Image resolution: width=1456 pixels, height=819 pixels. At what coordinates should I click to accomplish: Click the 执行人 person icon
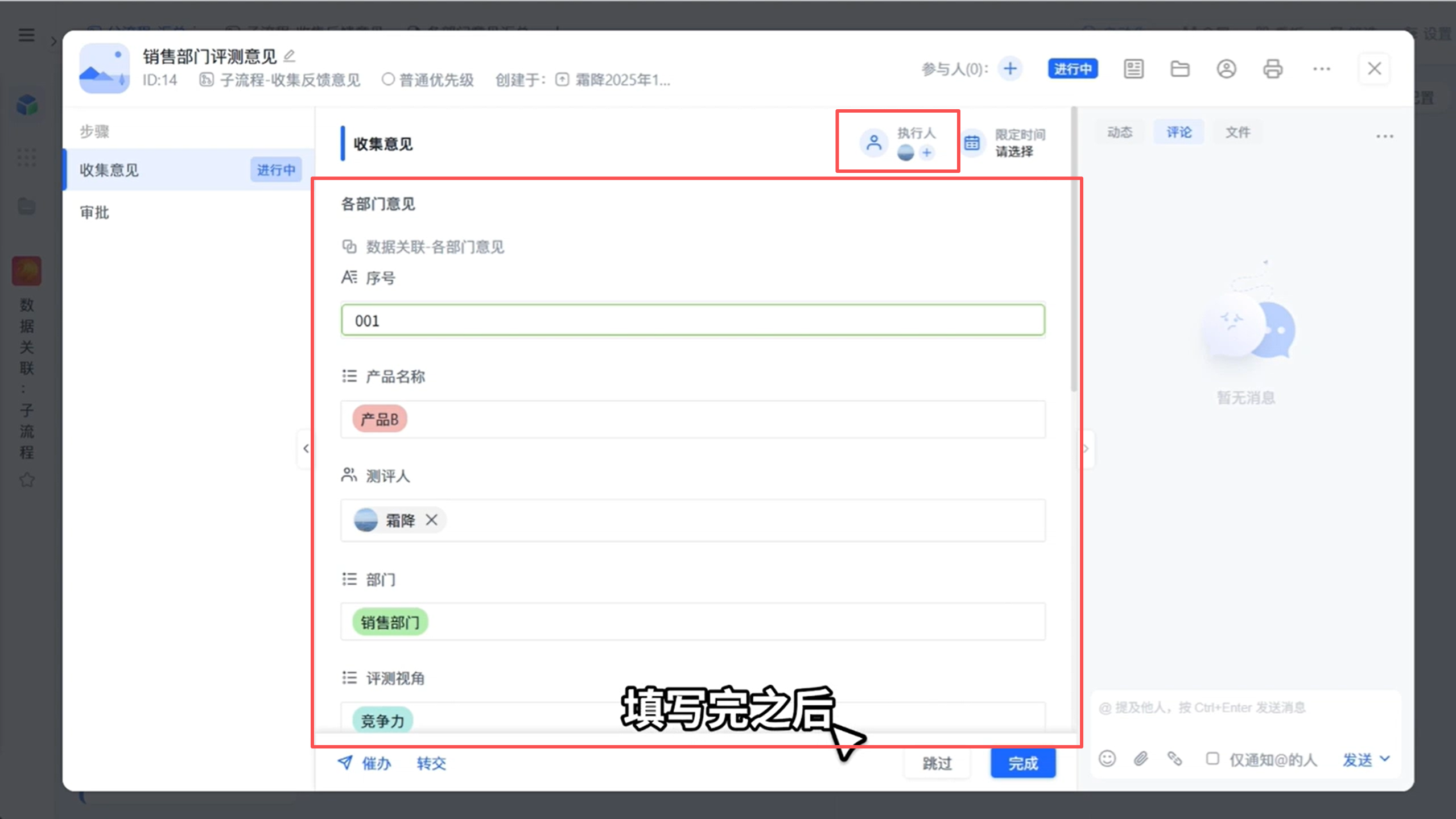pyautogui.click(x=873, y=142)
